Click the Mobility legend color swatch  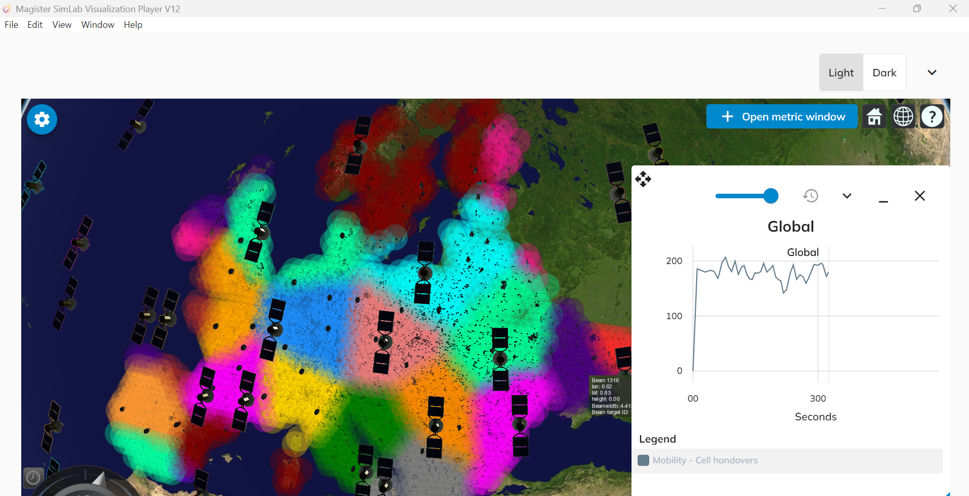click(x=643, y=460)
